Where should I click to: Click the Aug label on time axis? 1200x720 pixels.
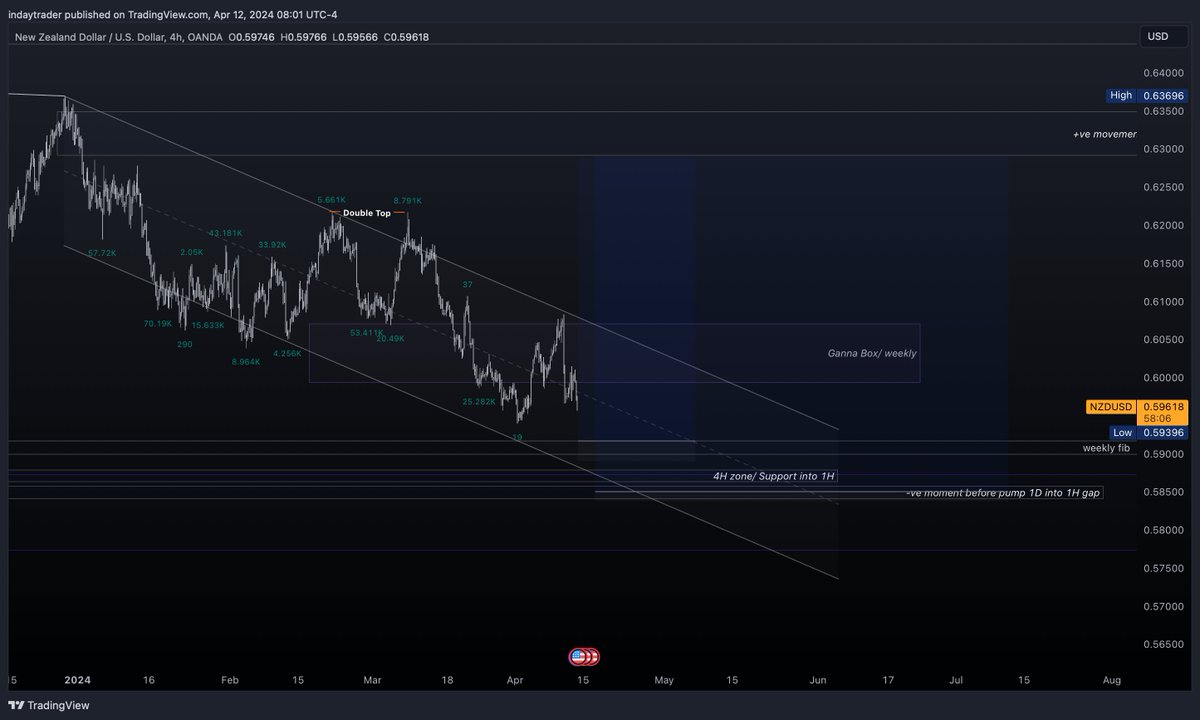tap(1111, 679)
